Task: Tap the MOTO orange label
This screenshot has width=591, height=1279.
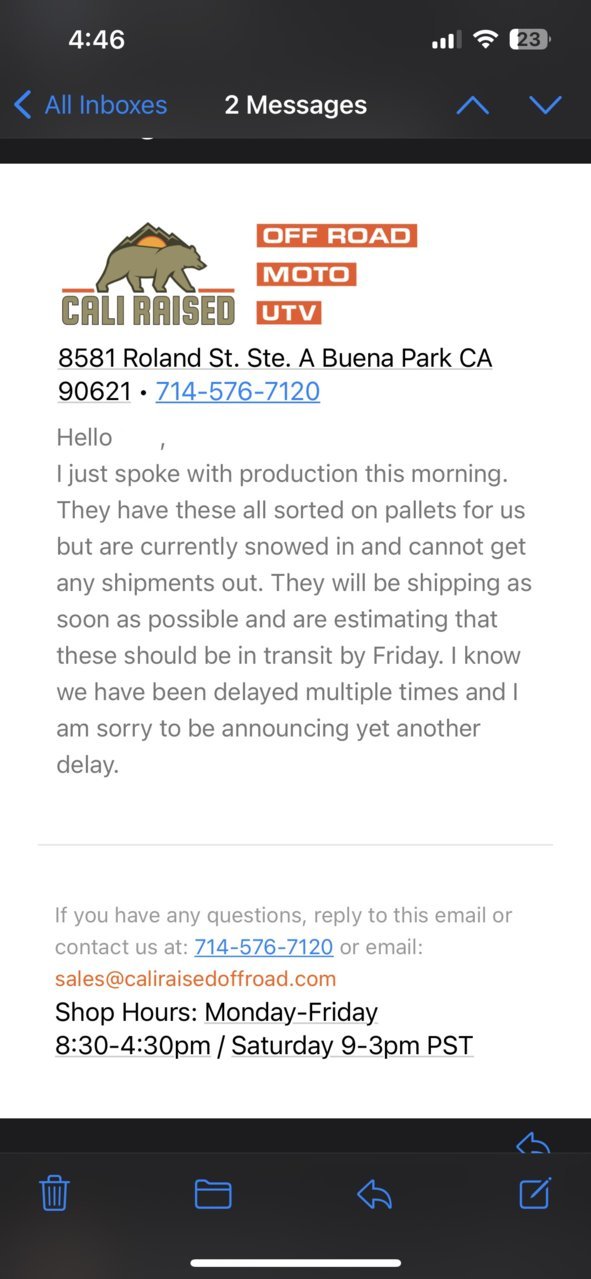Action: [306, 274]
